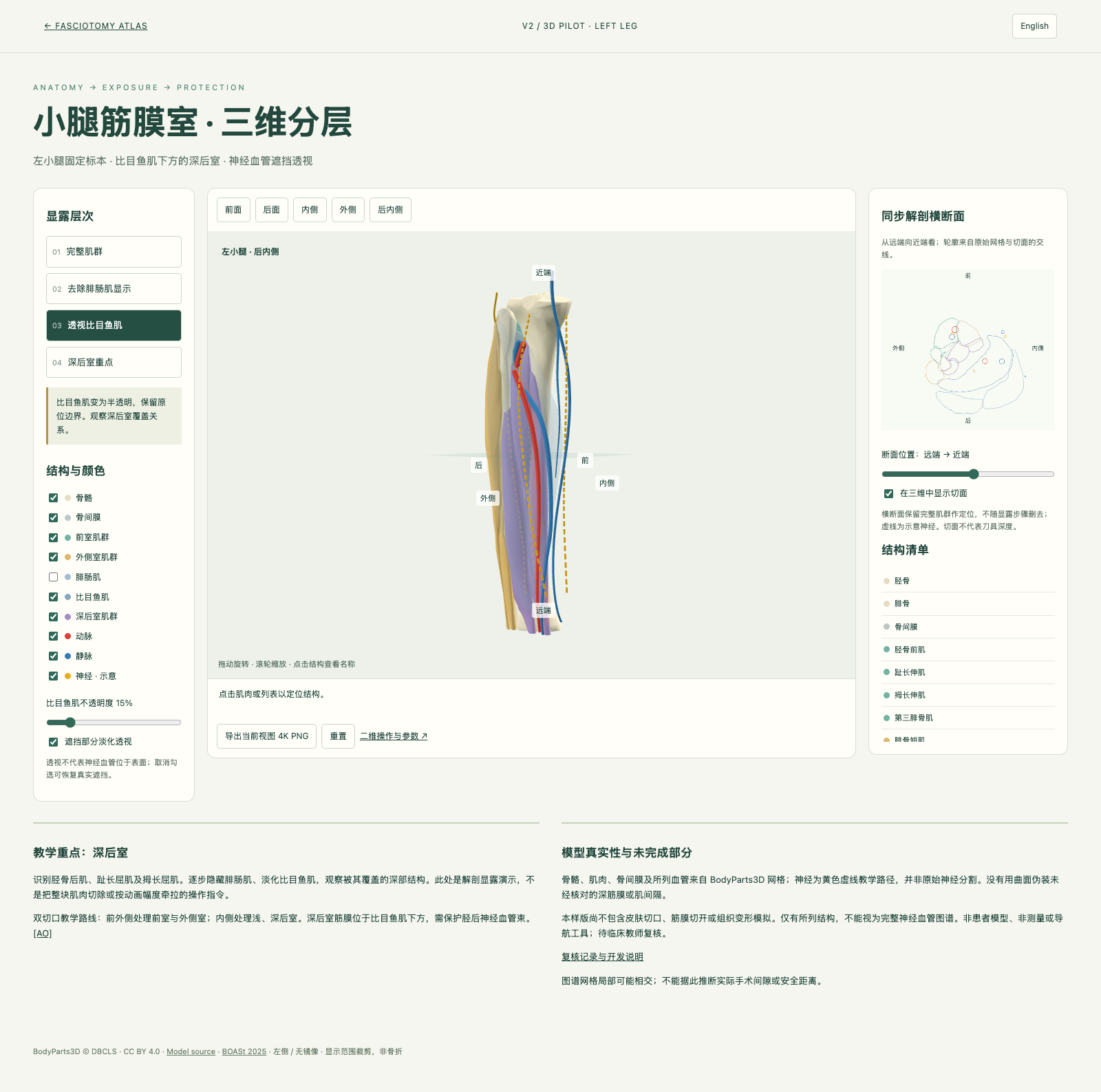Image resolution: width=1101 pixels, height=1092 pixels.
Task: Adjust the 断面位置 cross-section slider
Action: click(x=968, y=474)
